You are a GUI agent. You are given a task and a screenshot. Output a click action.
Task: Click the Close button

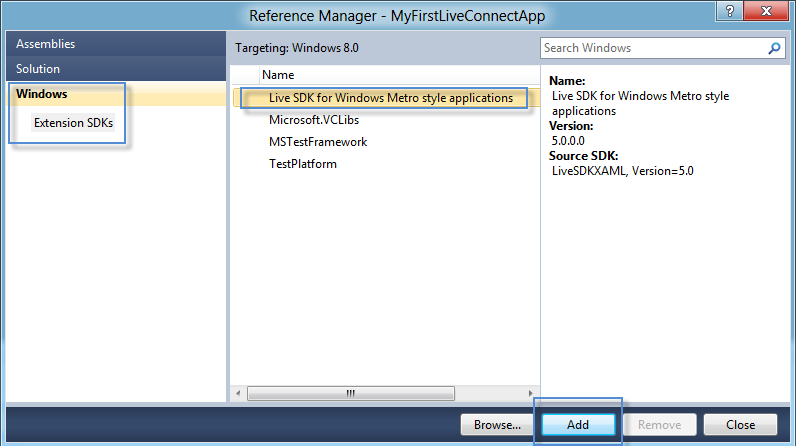740,425
